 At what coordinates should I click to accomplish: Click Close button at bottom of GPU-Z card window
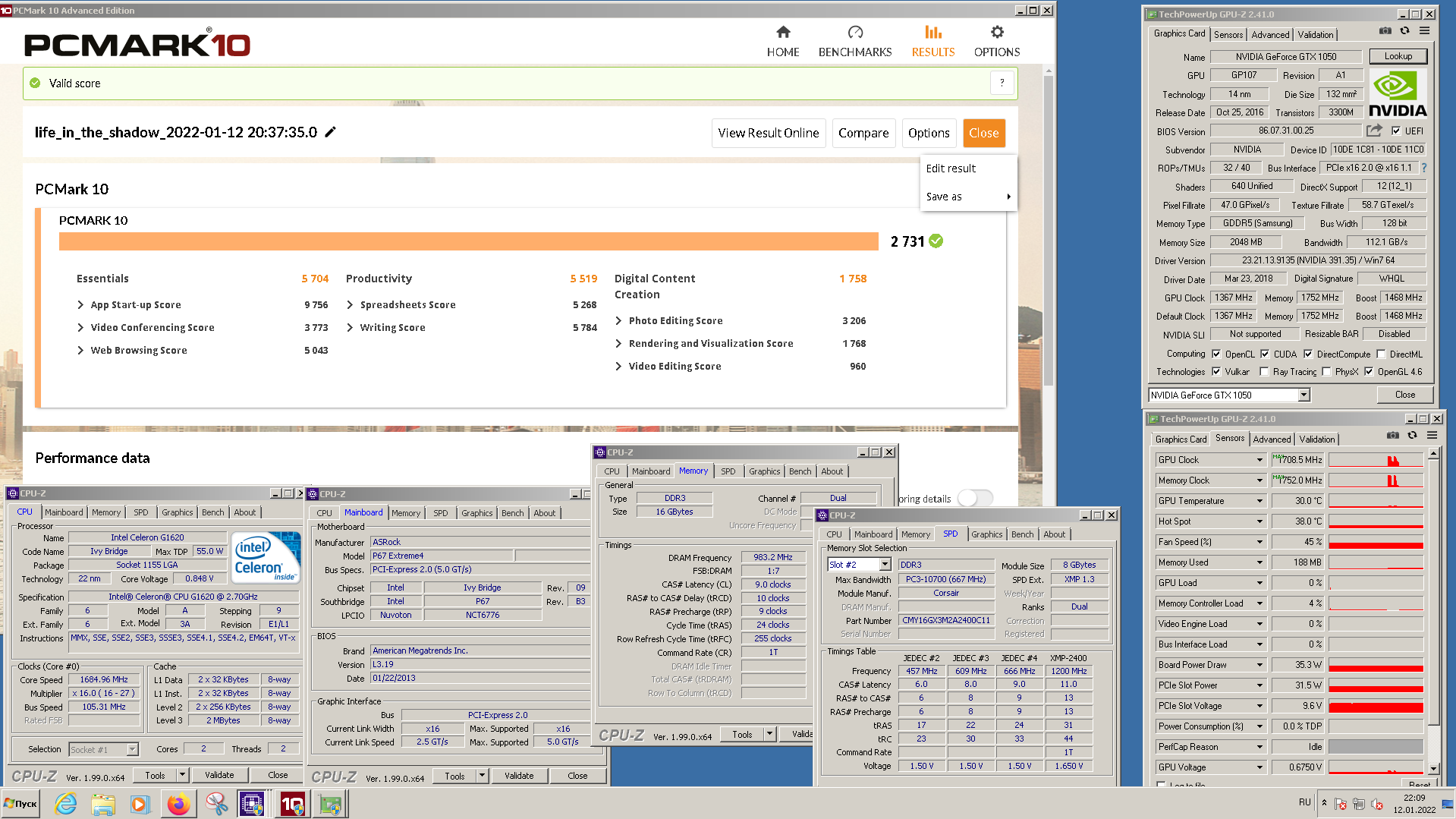click(1404, 395)
